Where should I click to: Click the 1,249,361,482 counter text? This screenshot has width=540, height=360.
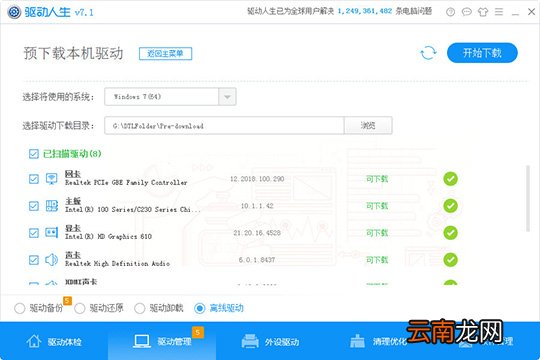365,11
